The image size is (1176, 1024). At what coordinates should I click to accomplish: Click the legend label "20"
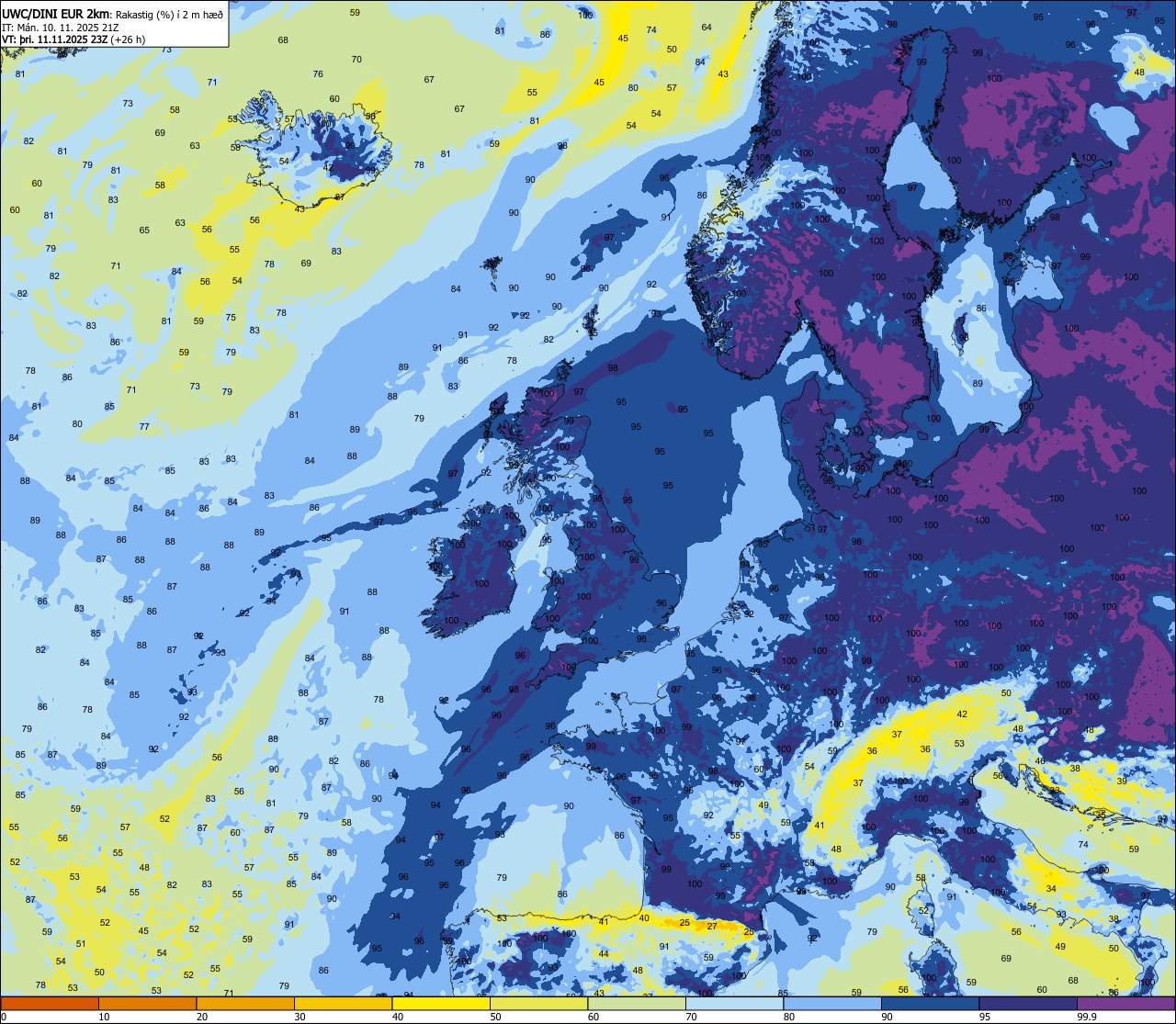pyautogui.click(x=202, y=1017)
